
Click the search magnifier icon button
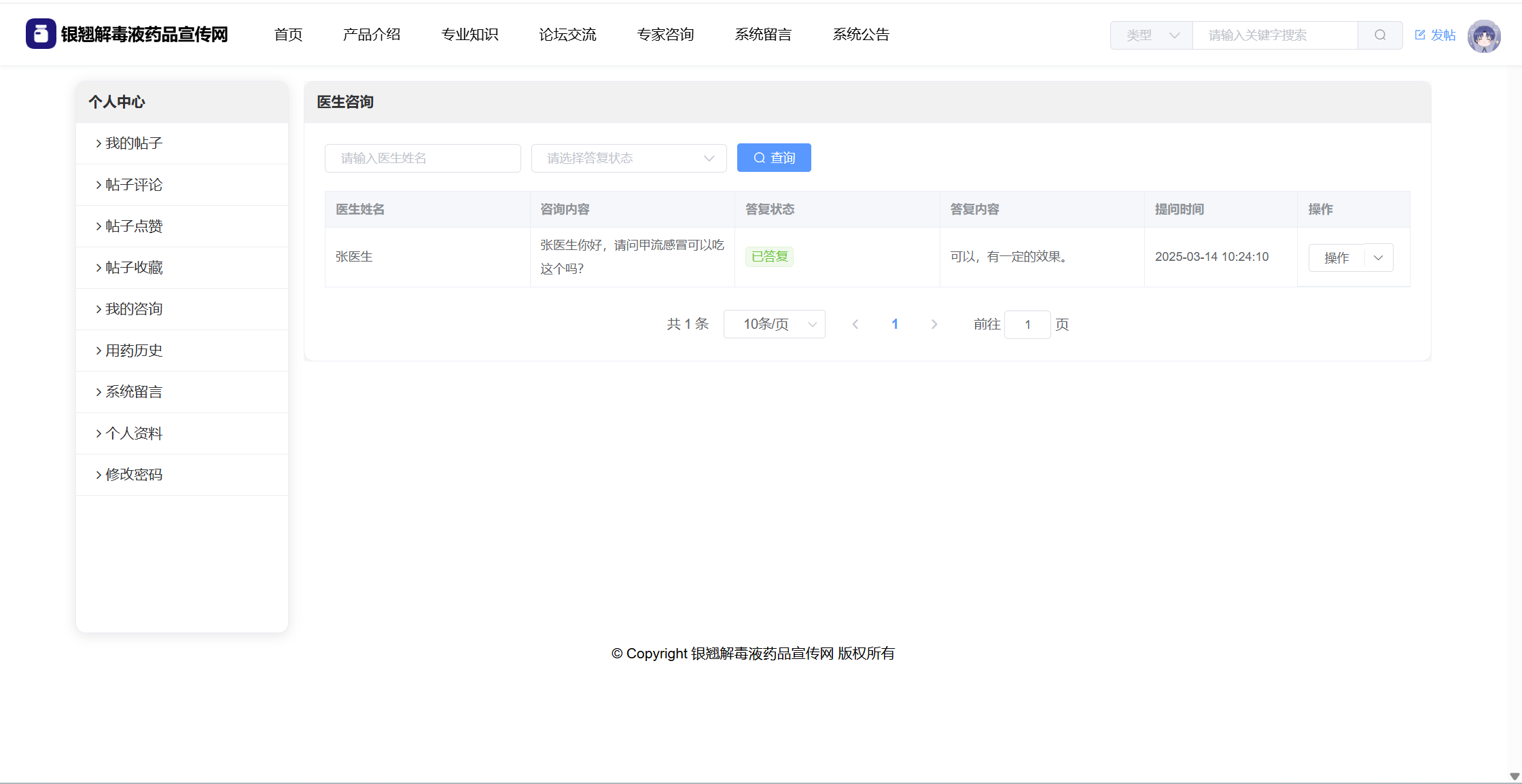[1379, 35]
